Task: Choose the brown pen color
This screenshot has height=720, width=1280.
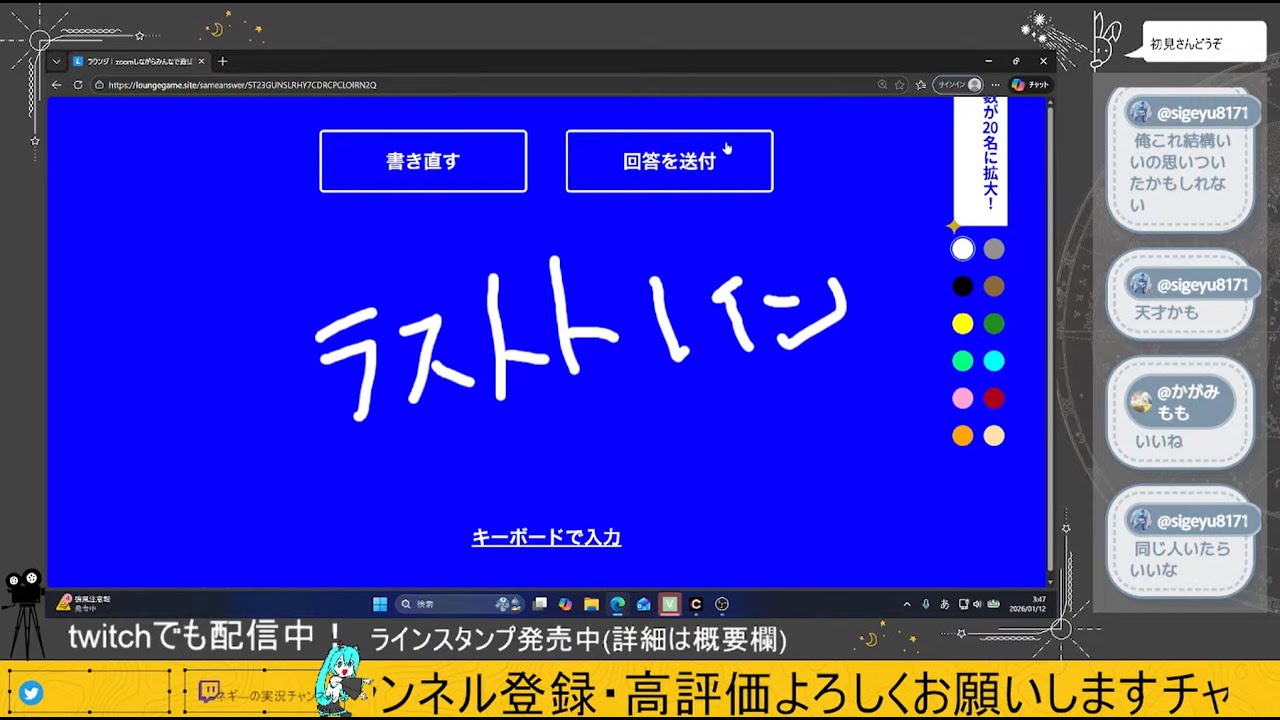Action: click(993, 287)
